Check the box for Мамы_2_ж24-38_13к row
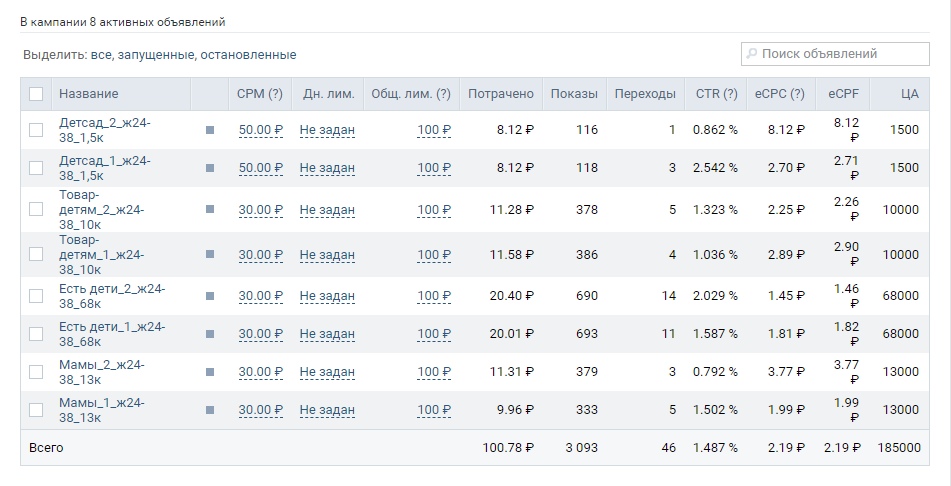This screenshot has width=951, height=486. (x=36, y=372)
